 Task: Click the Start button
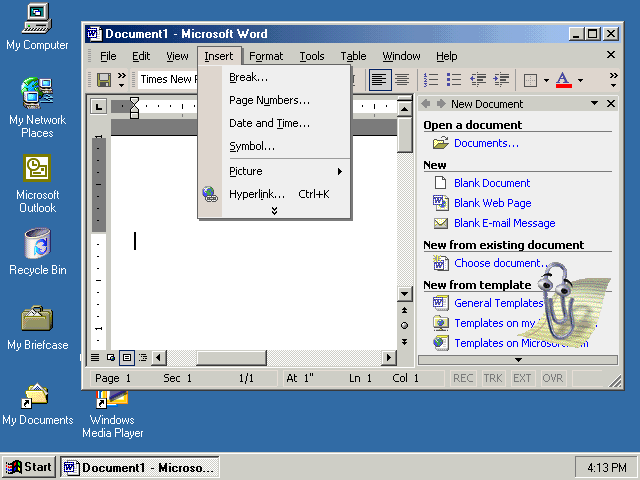tap(29, 467)
